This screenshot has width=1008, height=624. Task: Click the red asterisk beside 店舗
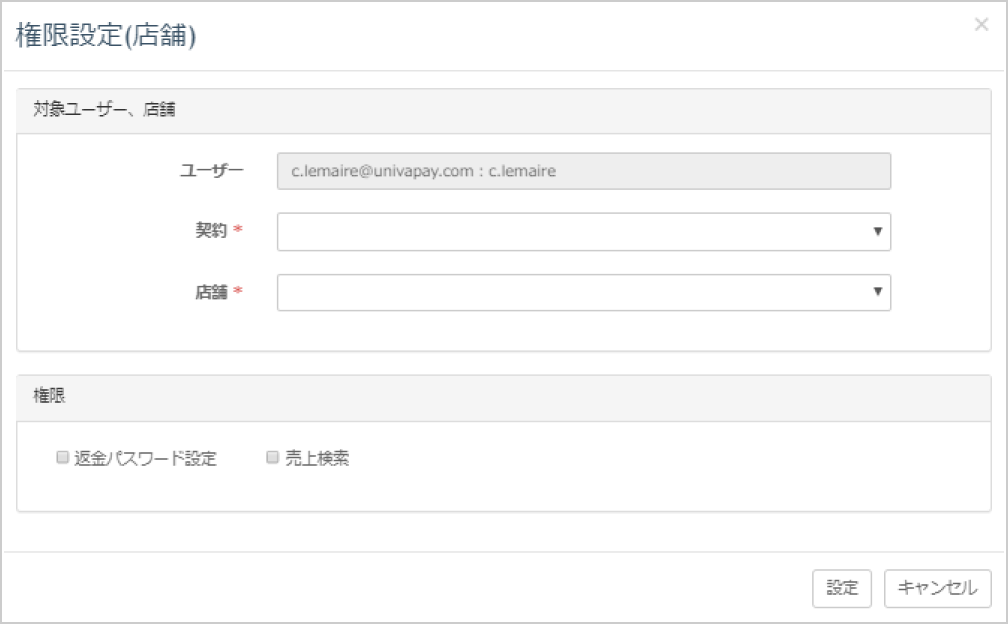238,293
